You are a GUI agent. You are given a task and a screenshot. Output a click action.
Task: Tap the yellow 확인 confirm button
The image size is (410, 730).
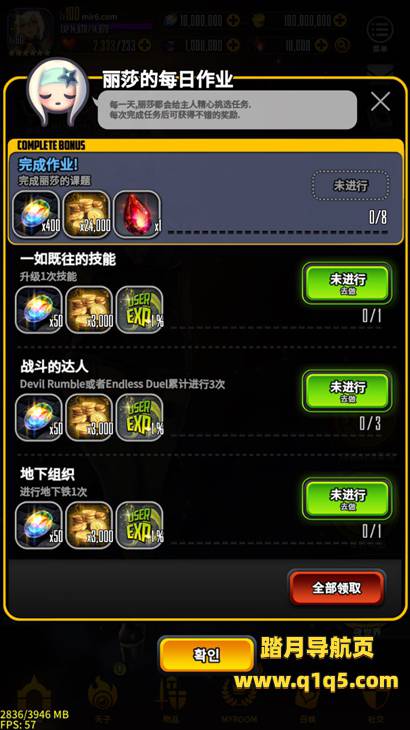coord(207,655)
